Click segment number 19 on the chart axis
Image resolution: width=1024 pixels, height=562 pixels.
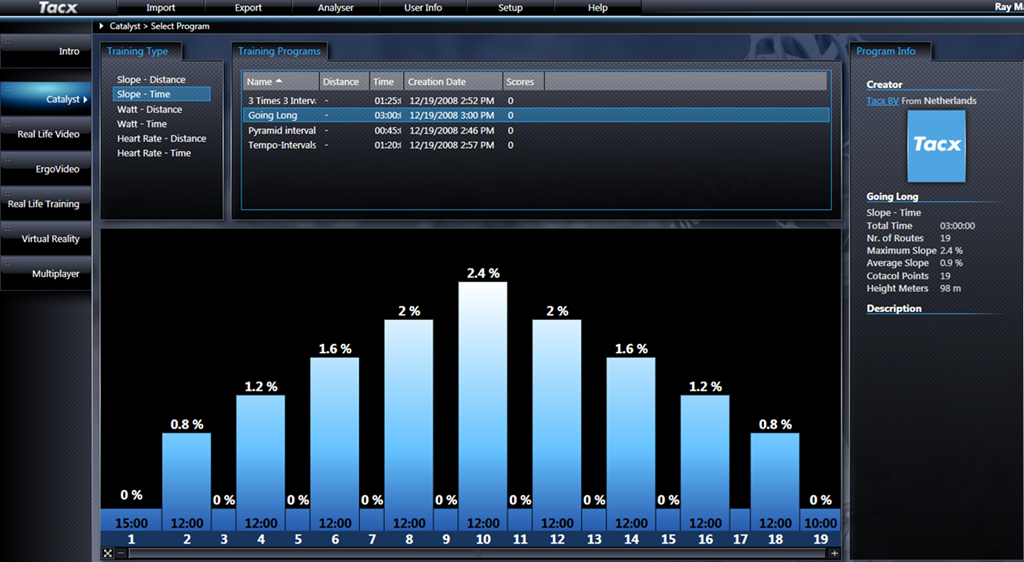[820, 539]
